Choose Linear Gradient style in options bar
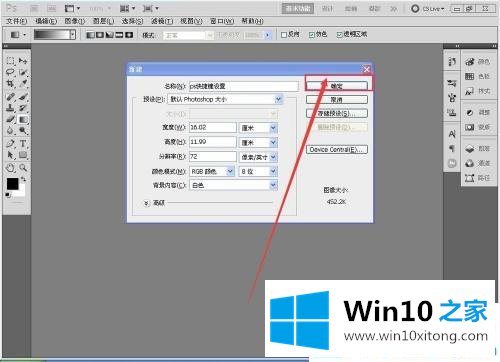 pos(90,35)
